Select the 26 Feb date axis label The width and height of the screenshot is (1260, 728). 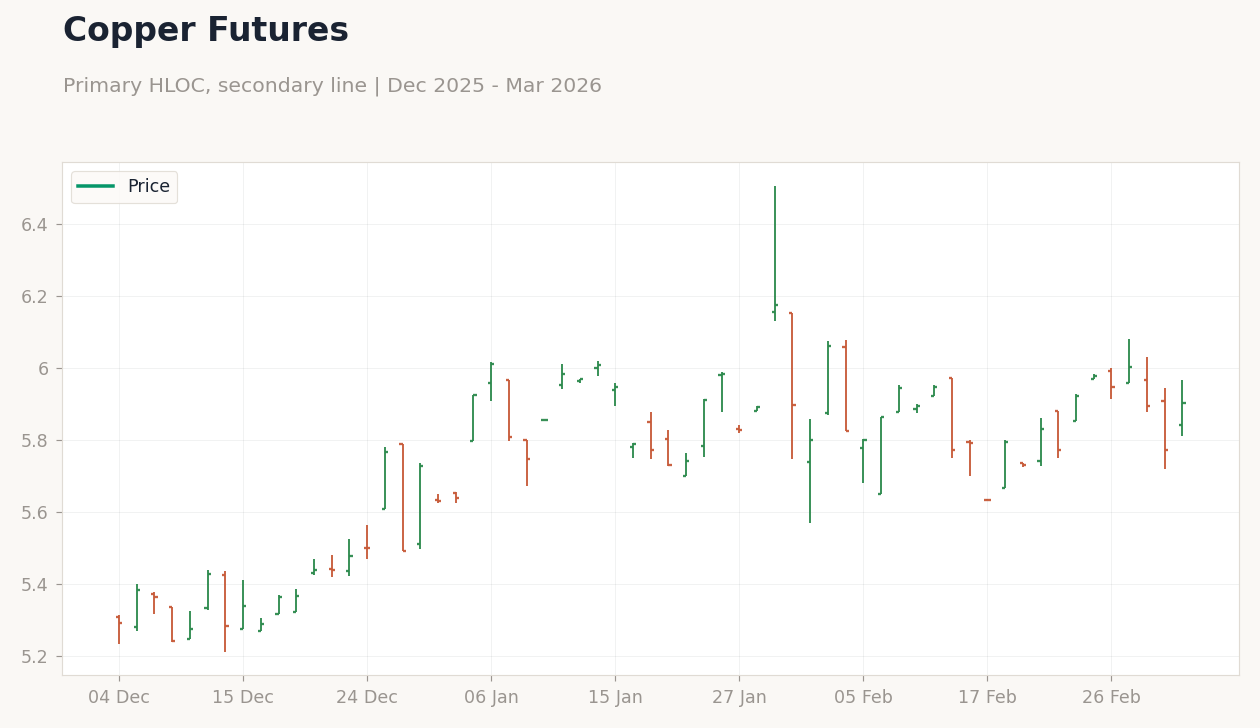(x=1111, y=698)
